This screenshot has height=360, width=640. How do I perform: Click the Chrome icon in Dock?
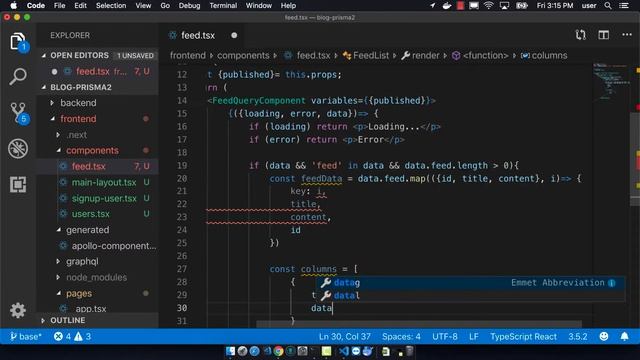click(278, 351)
